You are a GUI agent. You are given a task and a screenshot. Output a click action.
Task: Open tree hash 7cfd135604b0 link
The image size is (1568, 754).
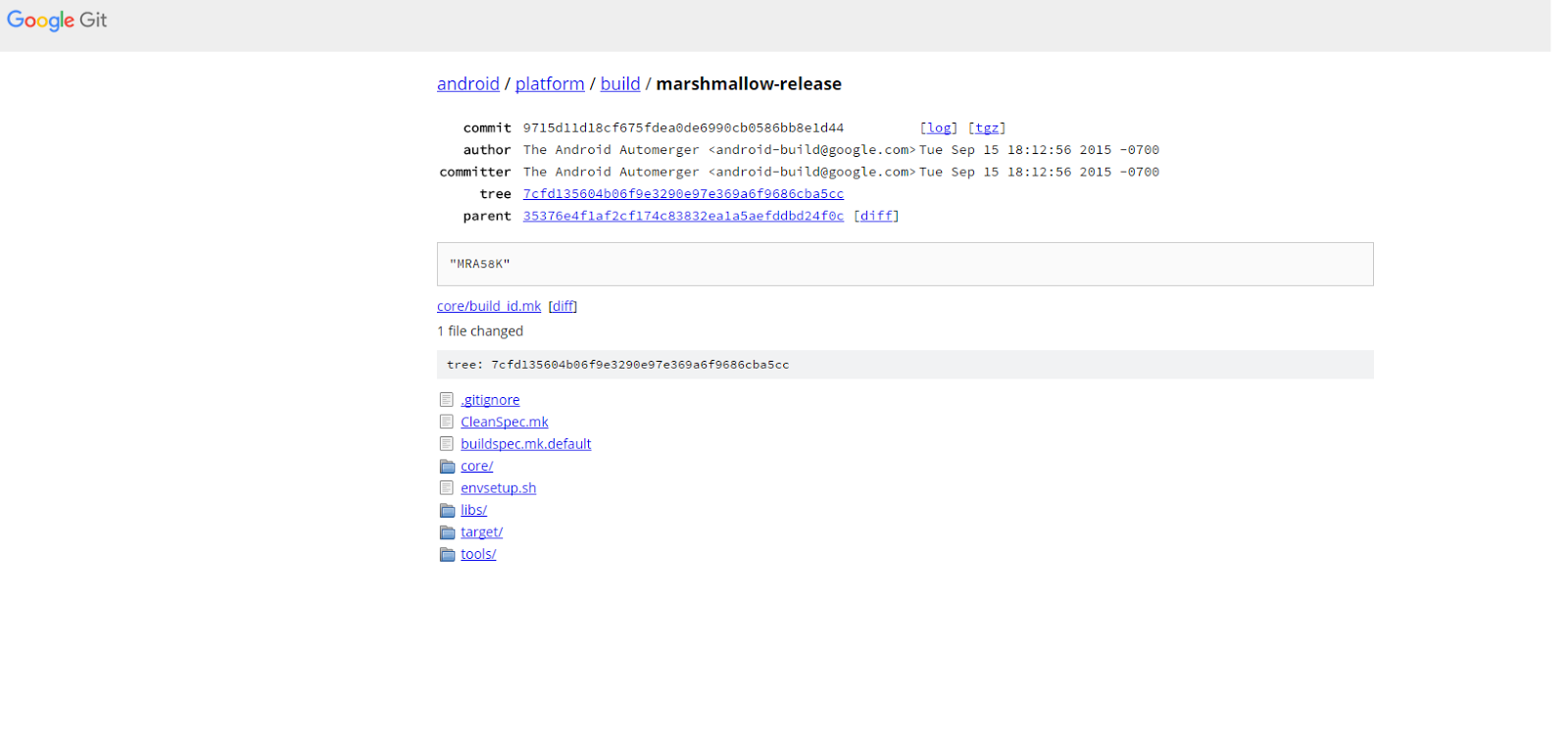[683, 194]
